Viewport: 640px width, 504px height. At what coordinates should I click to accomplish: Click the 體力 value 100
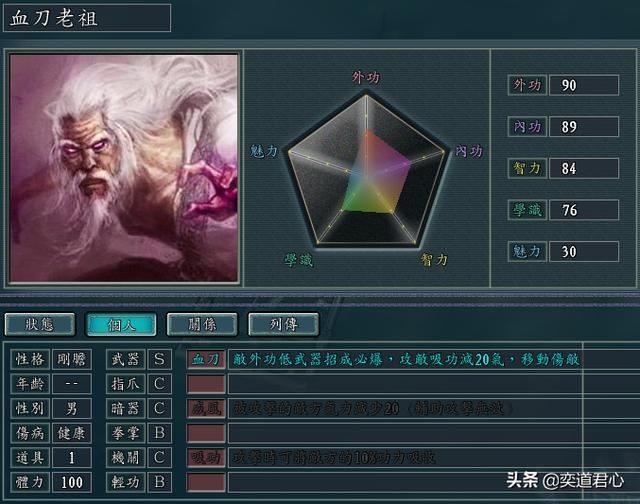(x=72, y=482)
